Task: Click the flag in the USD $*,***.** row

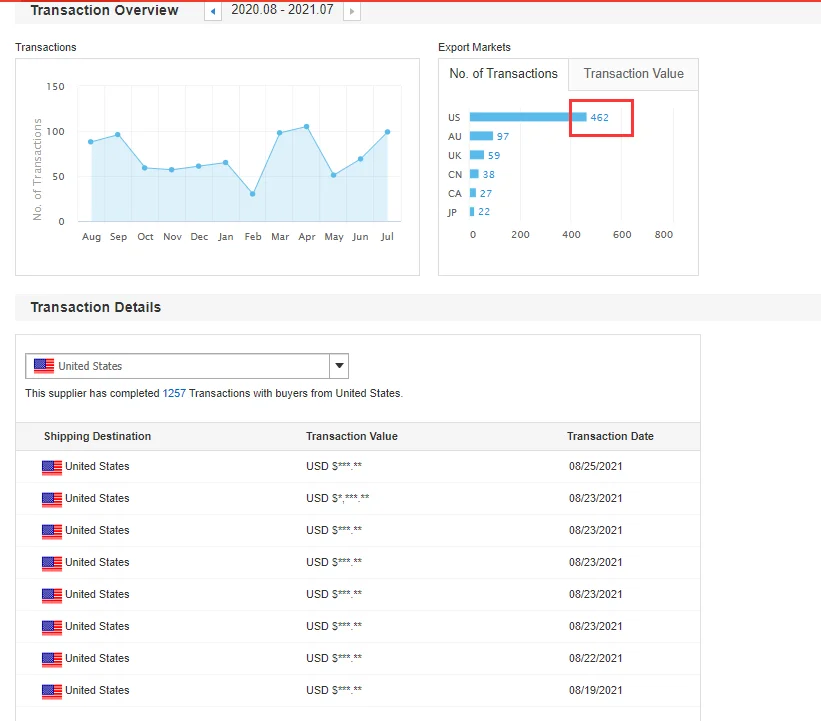Action: 52,499
